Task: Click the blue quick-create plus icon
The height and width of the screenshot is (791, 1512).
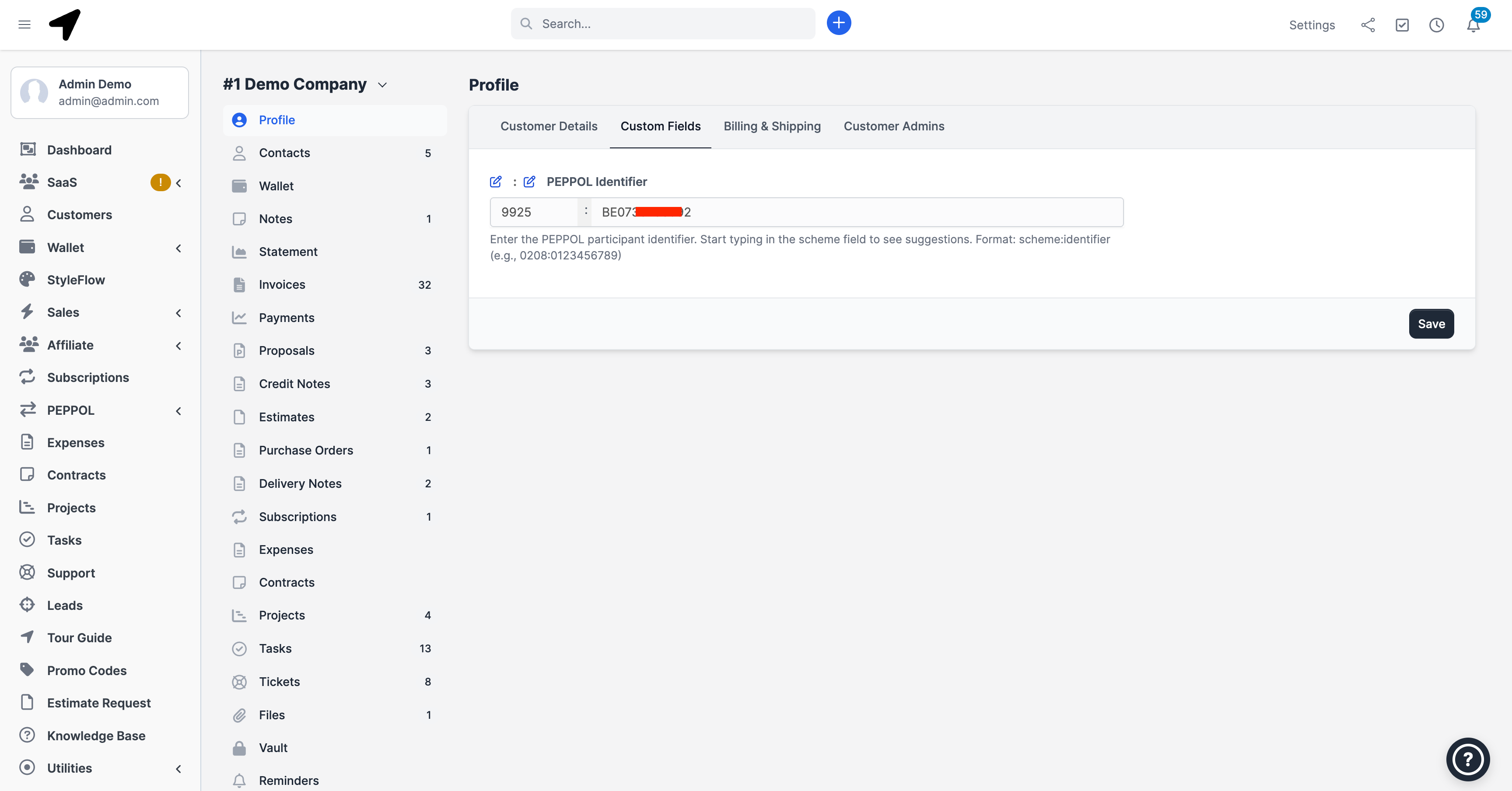Action: coord(839,23)
